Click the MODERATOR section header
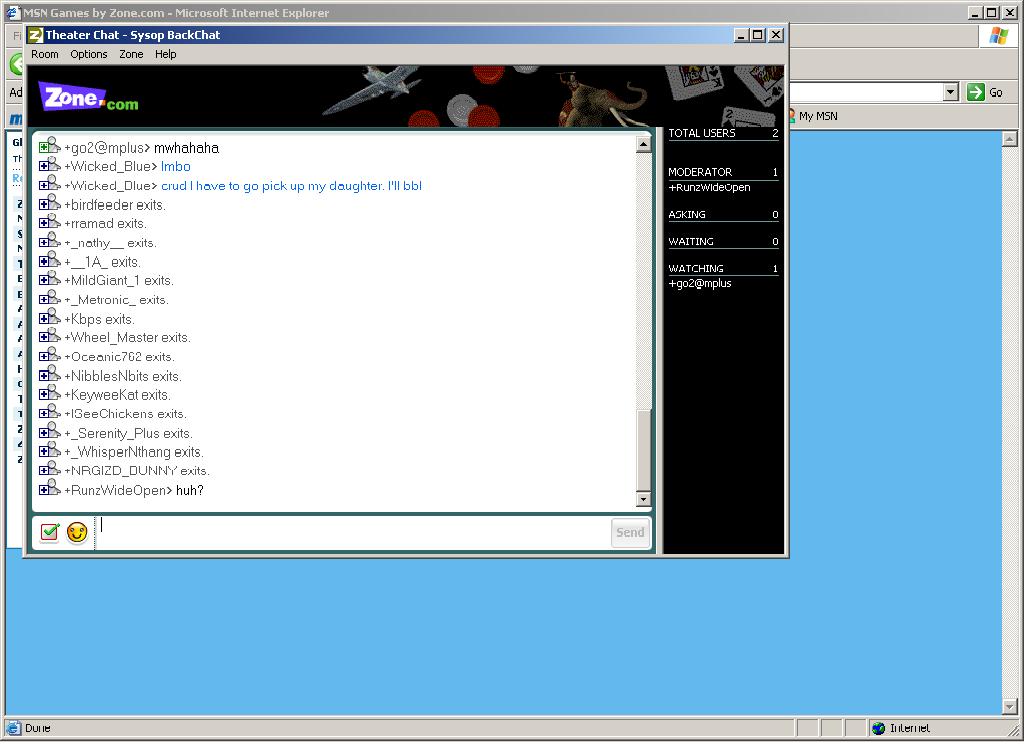Image resolution: width=1024 pixels, height=744 pixels. tap(723, 172)
